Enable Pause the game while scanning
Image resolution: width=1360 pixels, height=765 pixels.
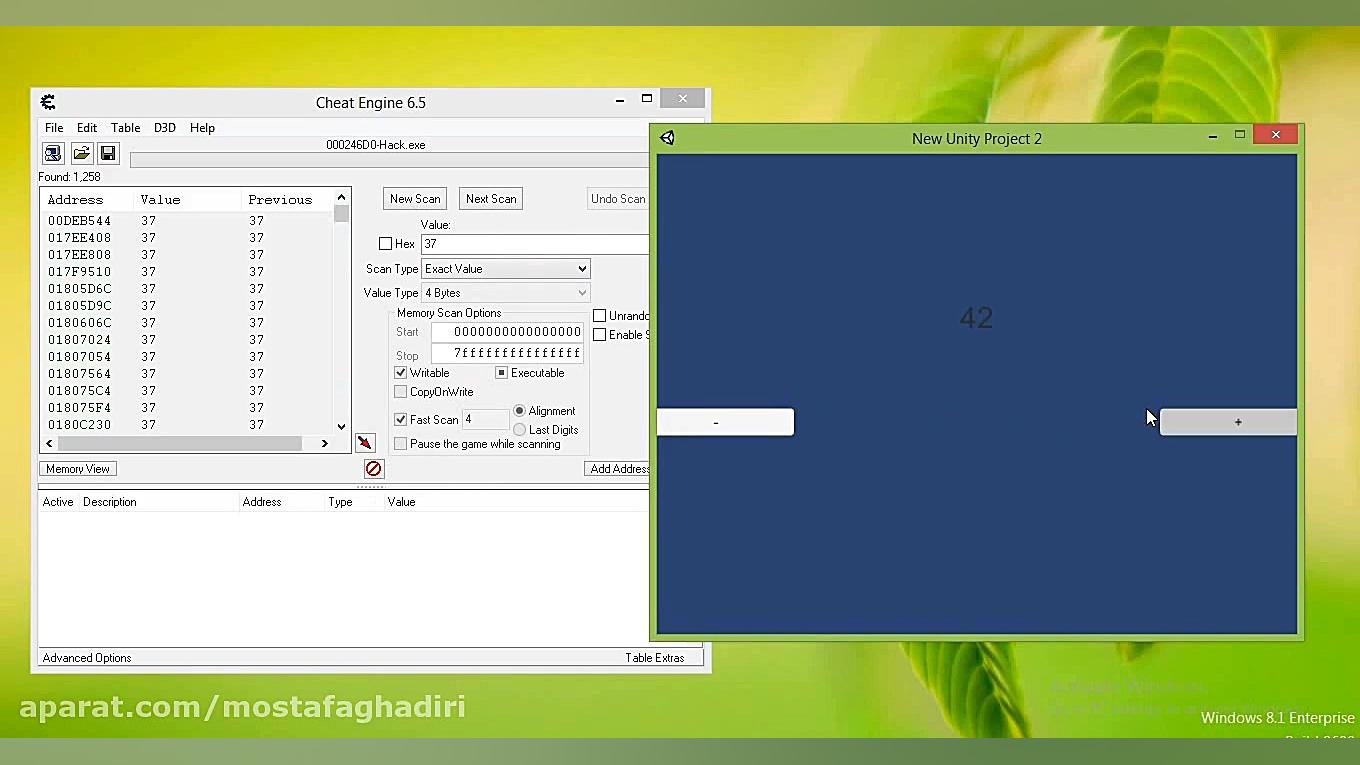point(401,444)
